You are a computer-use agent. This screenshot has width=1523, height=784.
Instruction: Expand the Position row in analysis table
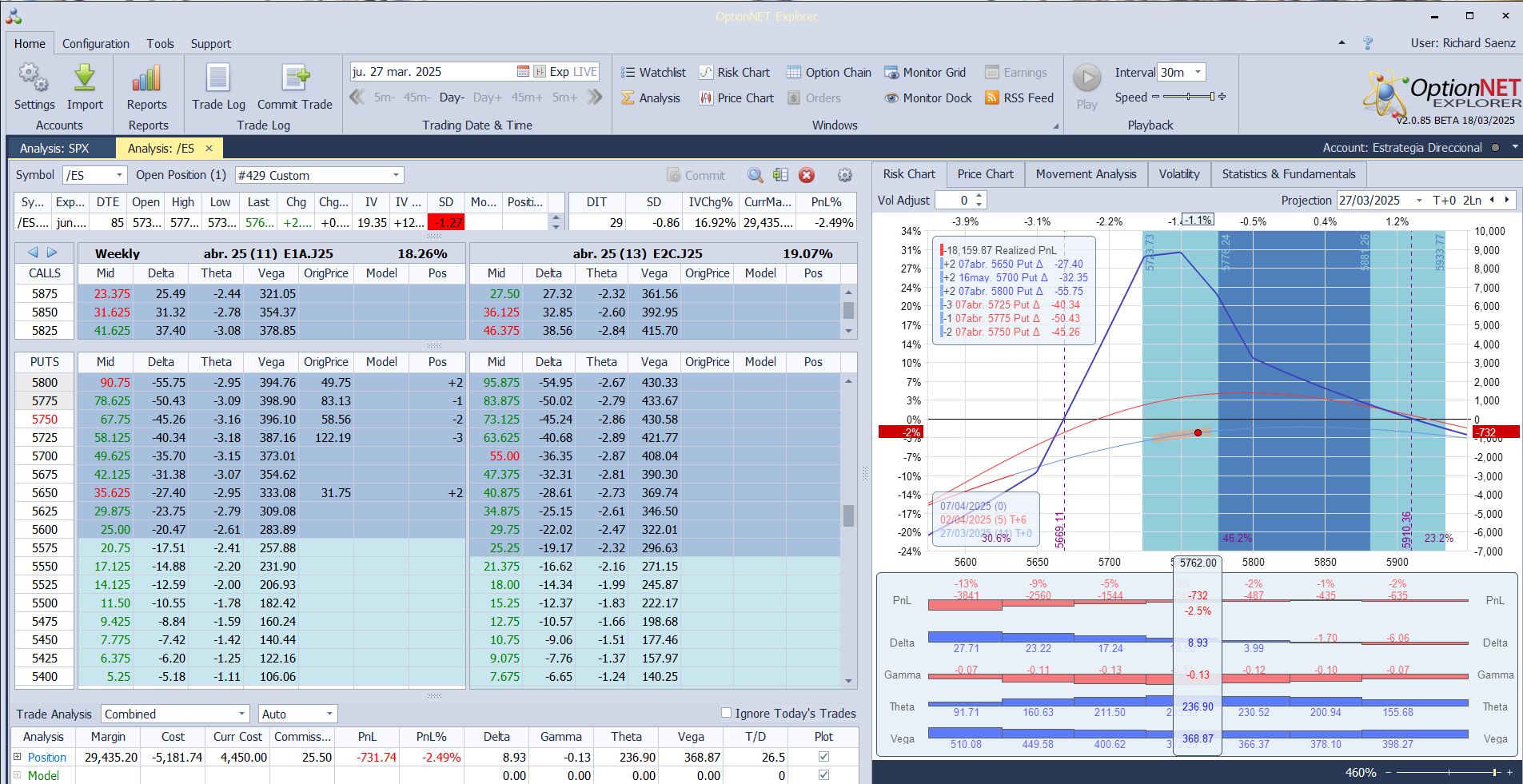pos(18,757)
